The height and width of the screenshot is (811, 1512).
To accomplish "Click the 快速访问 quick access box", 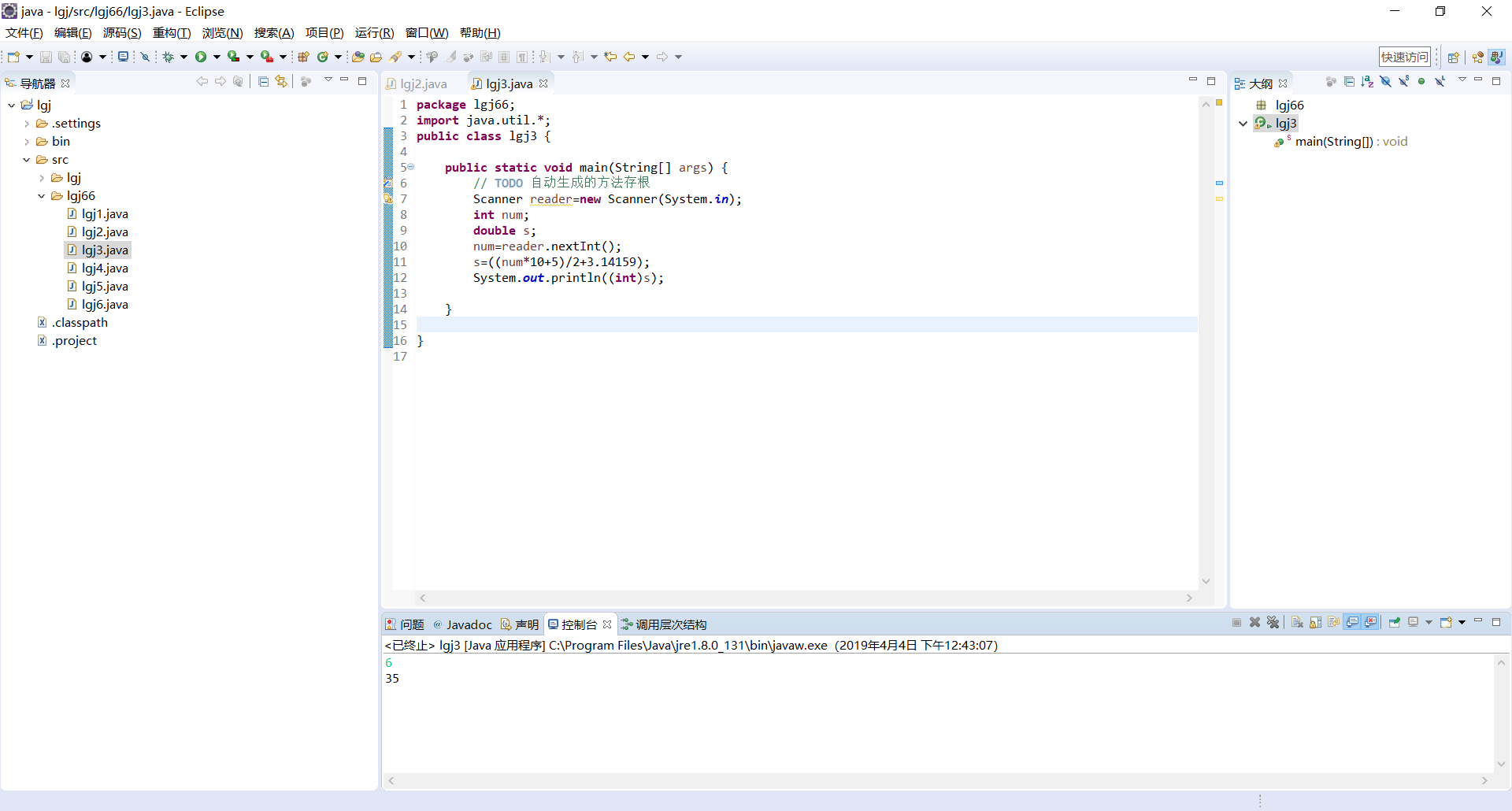I will coord(1404,57).
